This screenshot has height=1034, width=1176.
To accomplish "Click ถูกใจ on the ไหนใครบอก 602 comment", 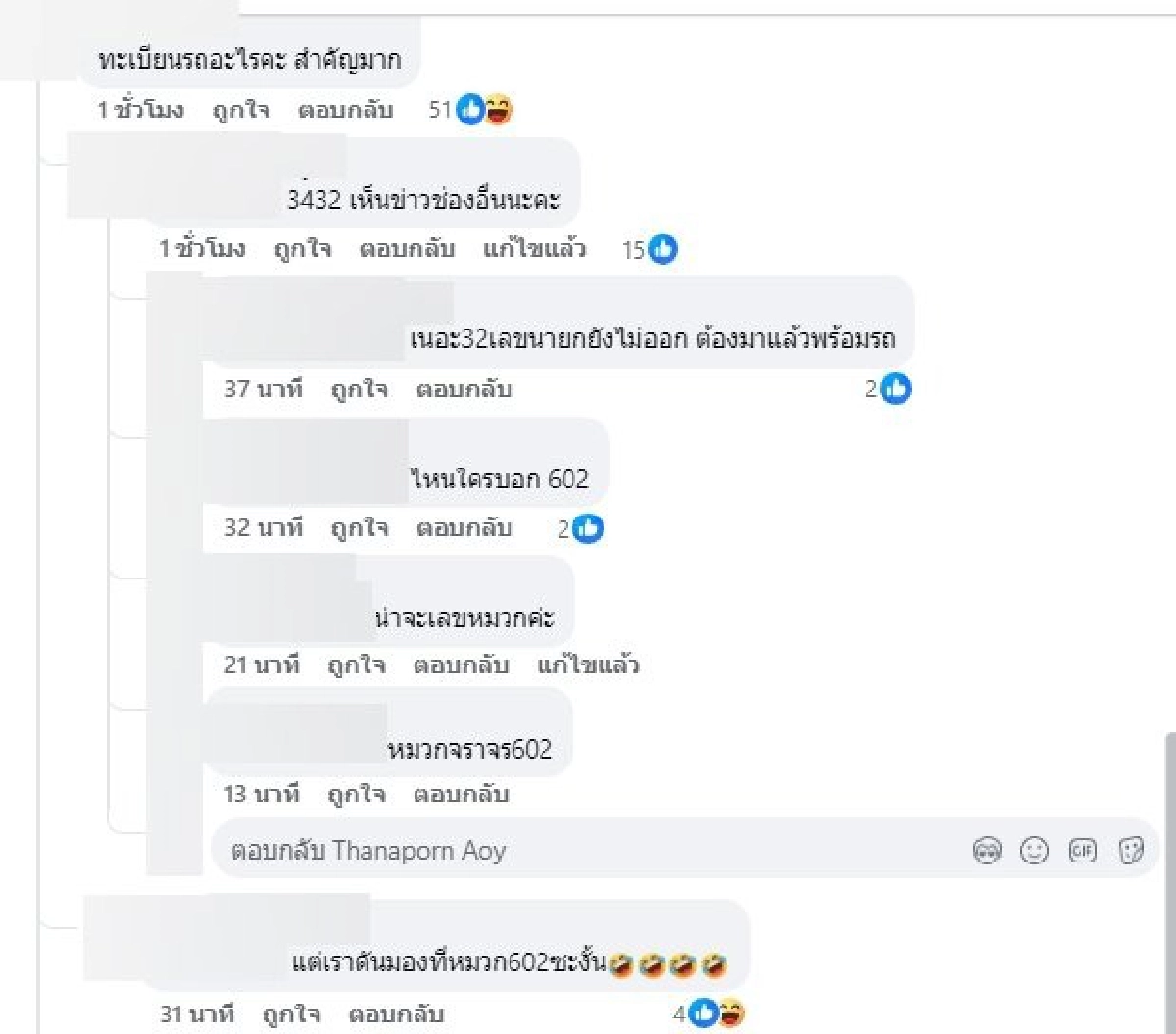I will (359, 528).
